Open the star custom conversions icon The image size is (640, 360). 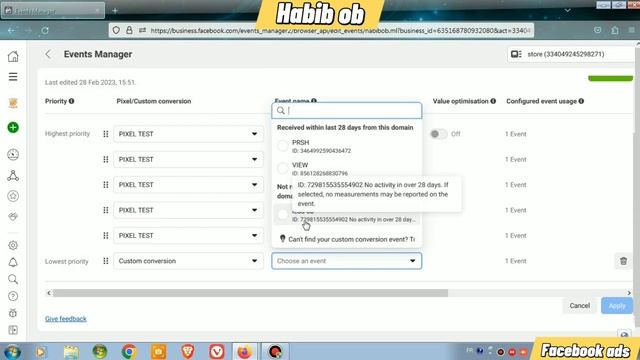[13, 196]
